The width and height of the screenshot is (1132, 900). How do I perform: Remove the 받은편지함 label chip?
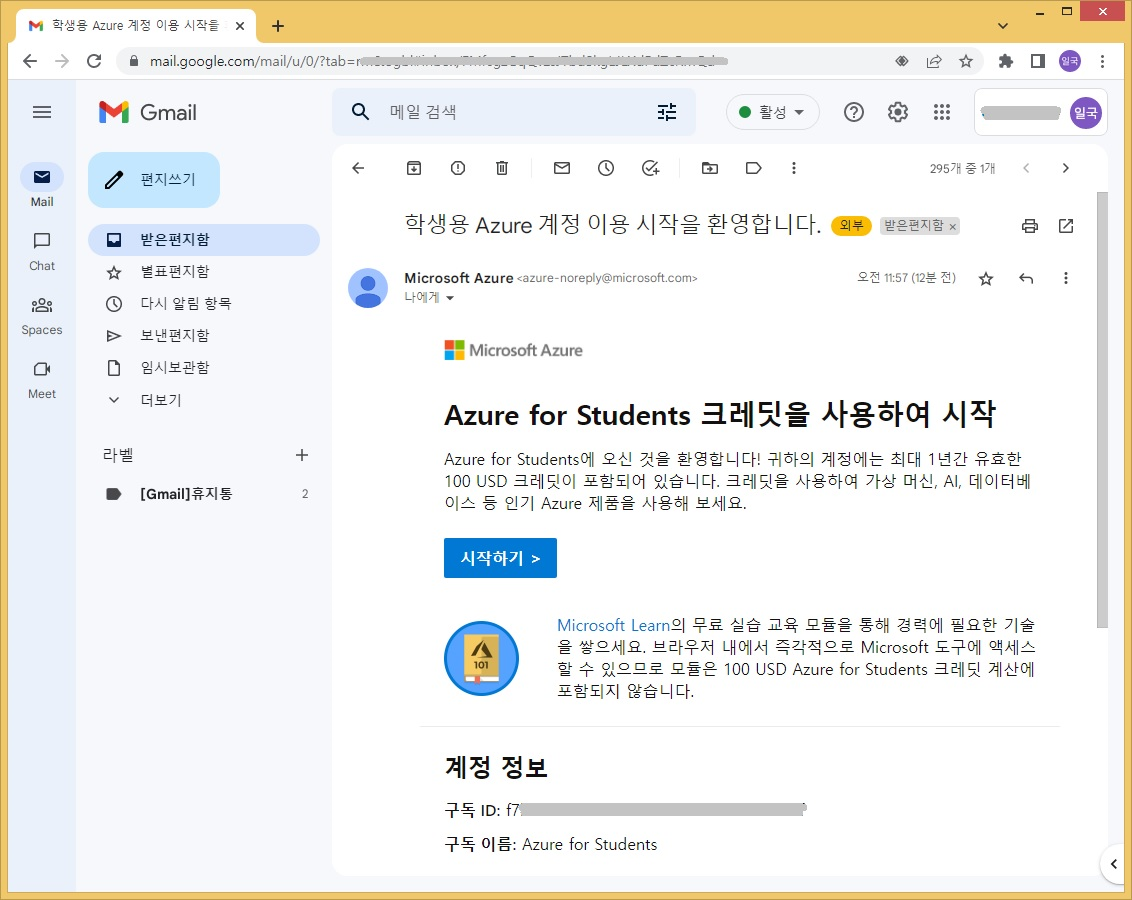pyautogui.click(x=953, y=227)
